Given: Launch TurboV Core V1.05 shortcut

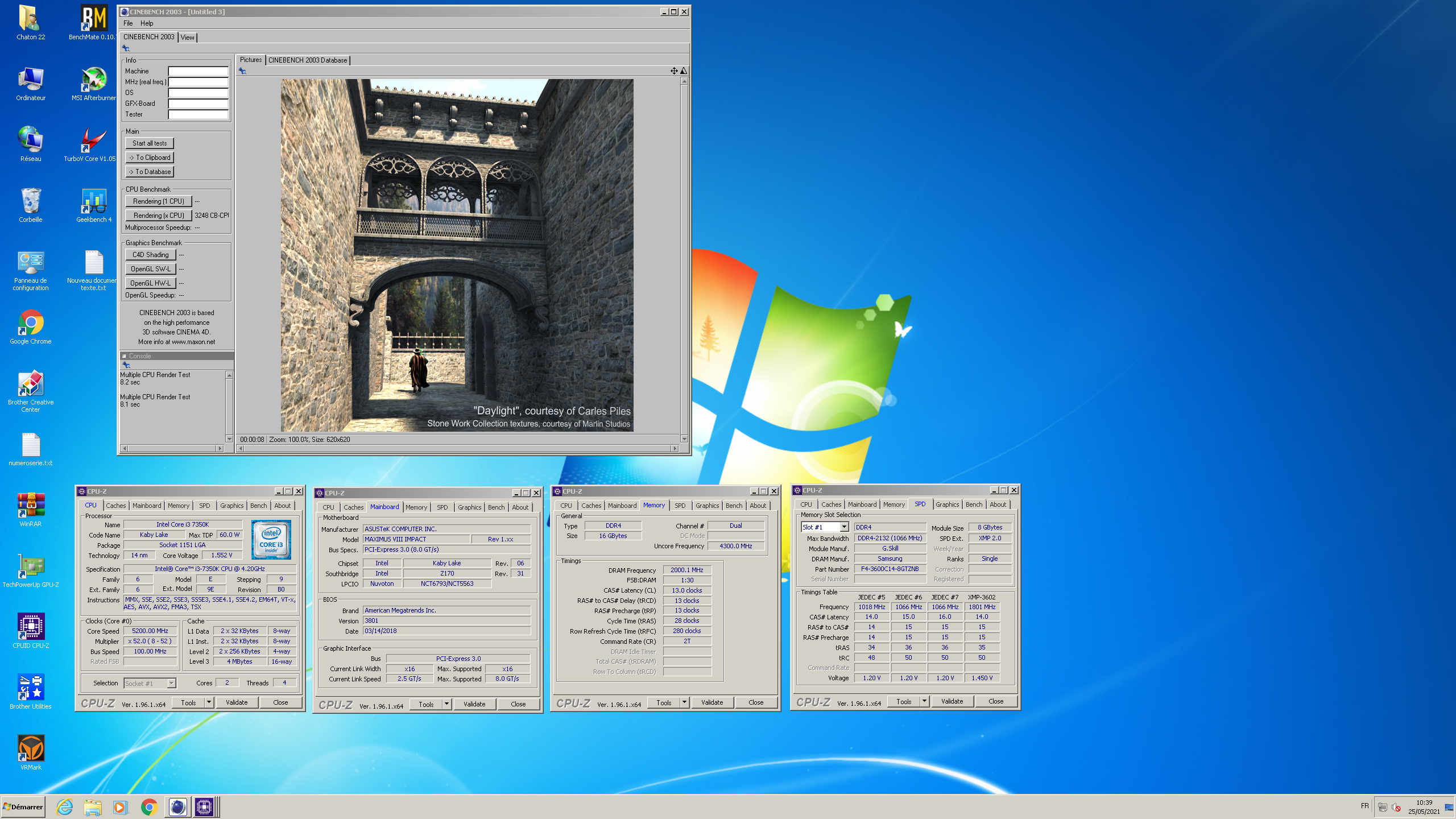Looking at the screenshot, I should (x=91, y=144).
